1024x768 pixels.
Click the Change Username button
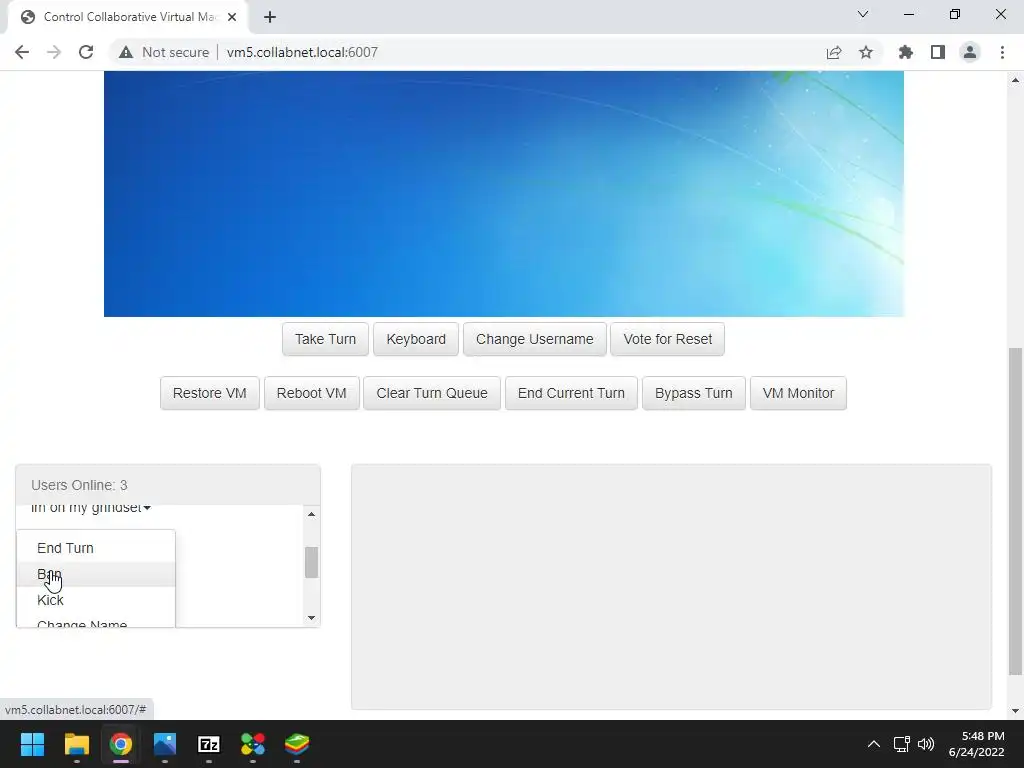coord(535,339)
